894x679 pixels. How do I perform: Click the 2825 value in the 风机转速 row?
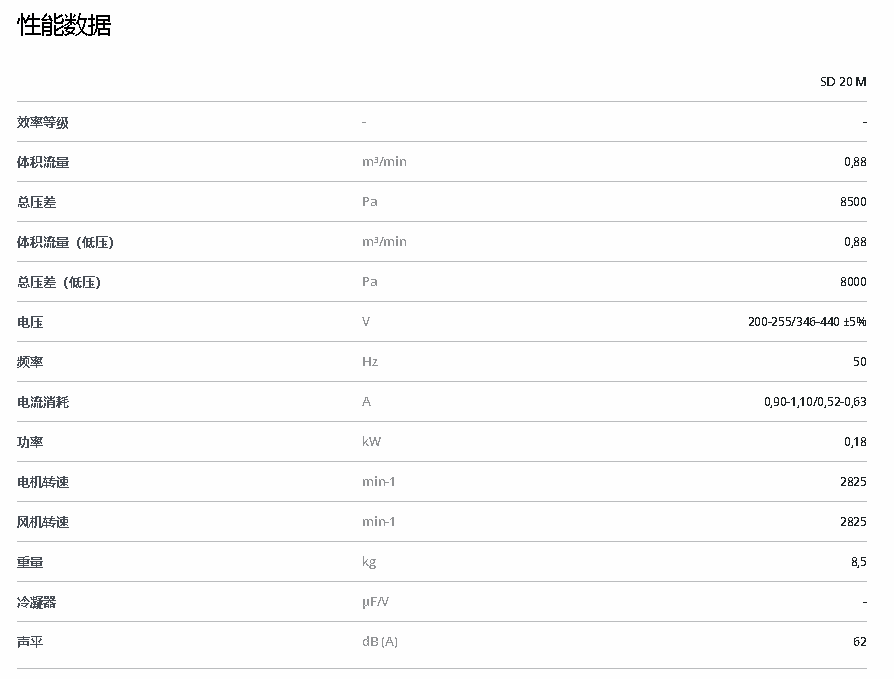[853, 522]
